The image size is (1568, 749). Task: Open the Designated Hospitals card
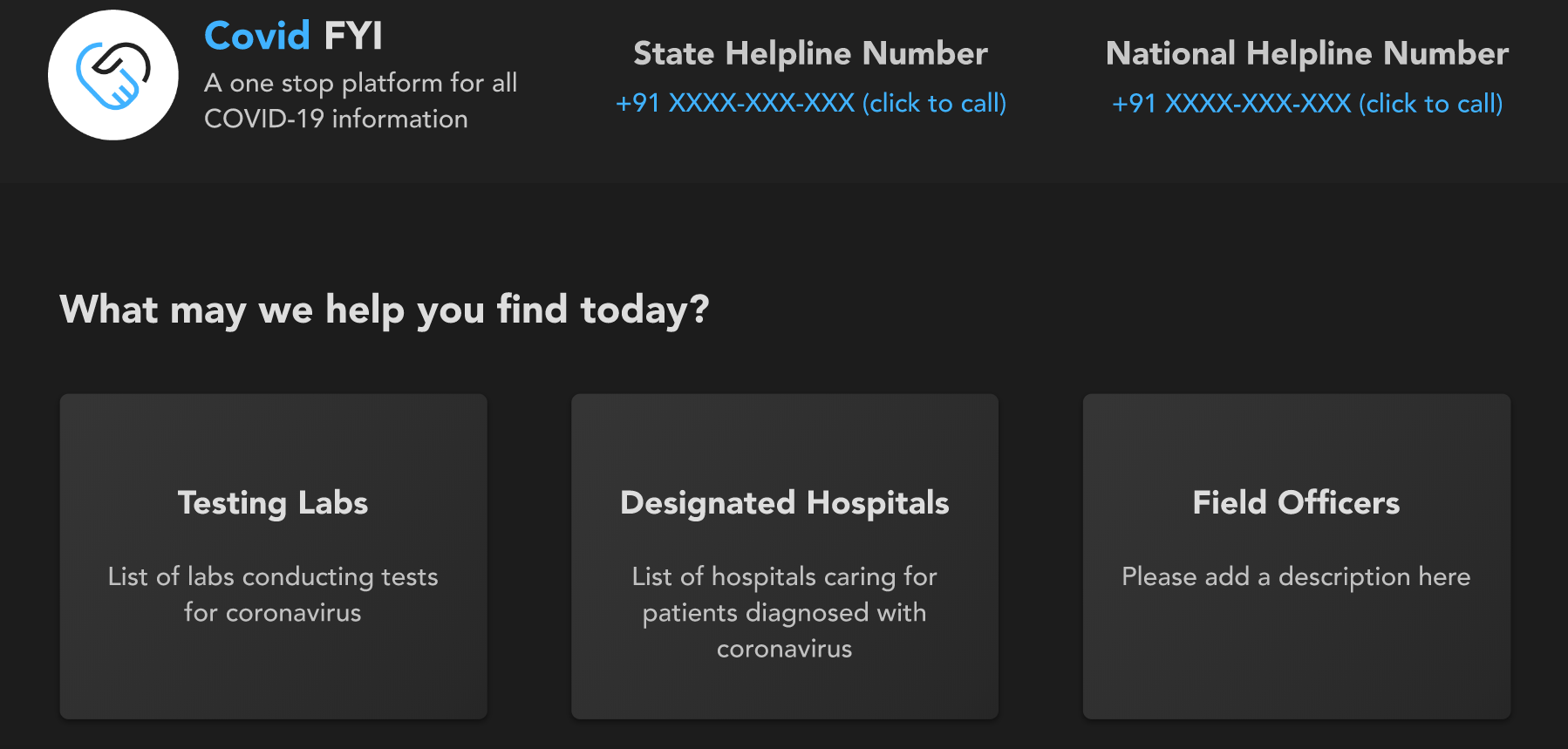pyautogui.click(x=784, y=436)
